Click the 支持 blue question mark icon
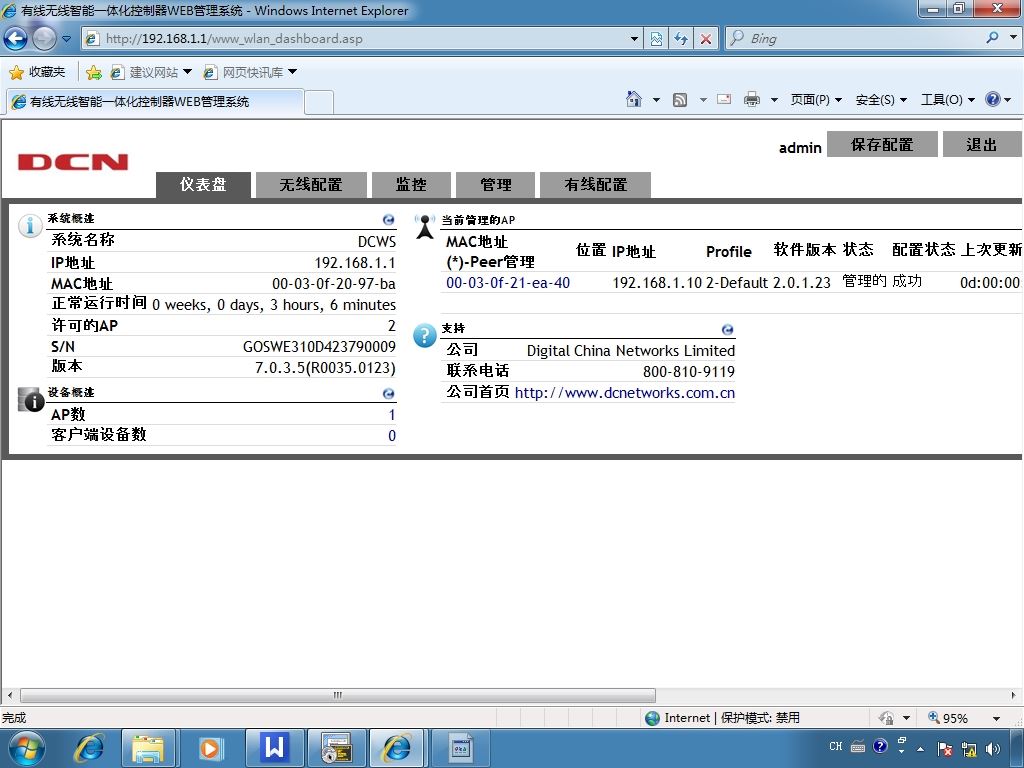The height and width of the screenshot is (768, 1024). coord(424,336)
